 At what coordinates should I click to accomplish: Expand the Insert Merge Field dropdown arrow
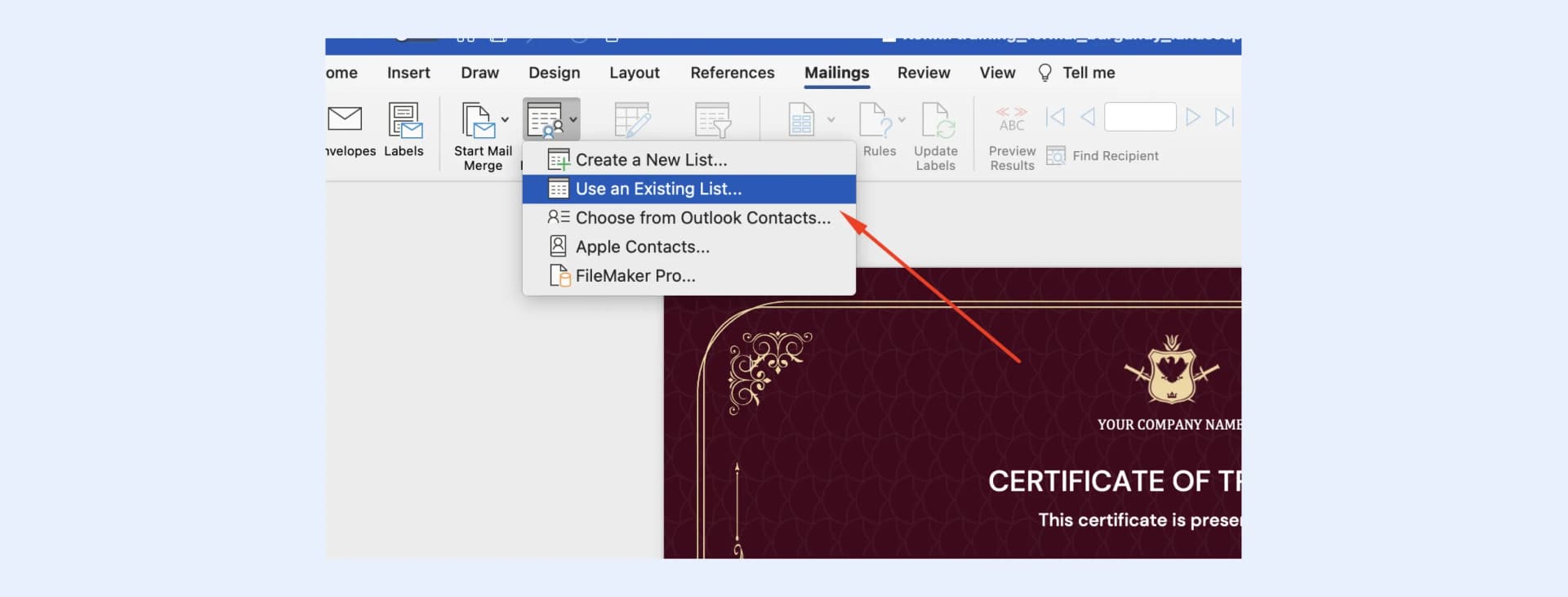(x=831, y=120)
